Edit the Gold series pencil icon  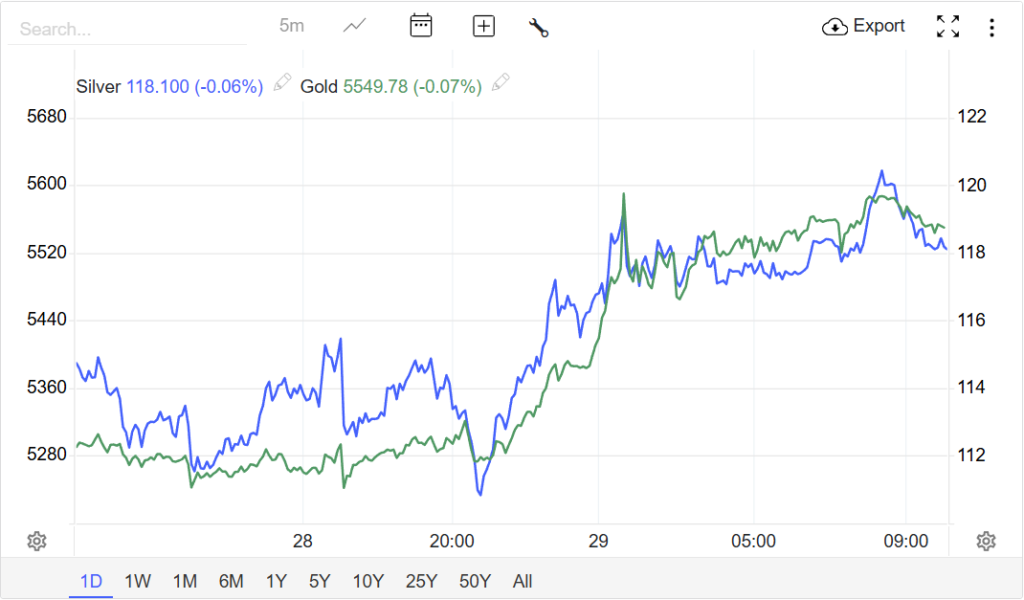(501, 82)
